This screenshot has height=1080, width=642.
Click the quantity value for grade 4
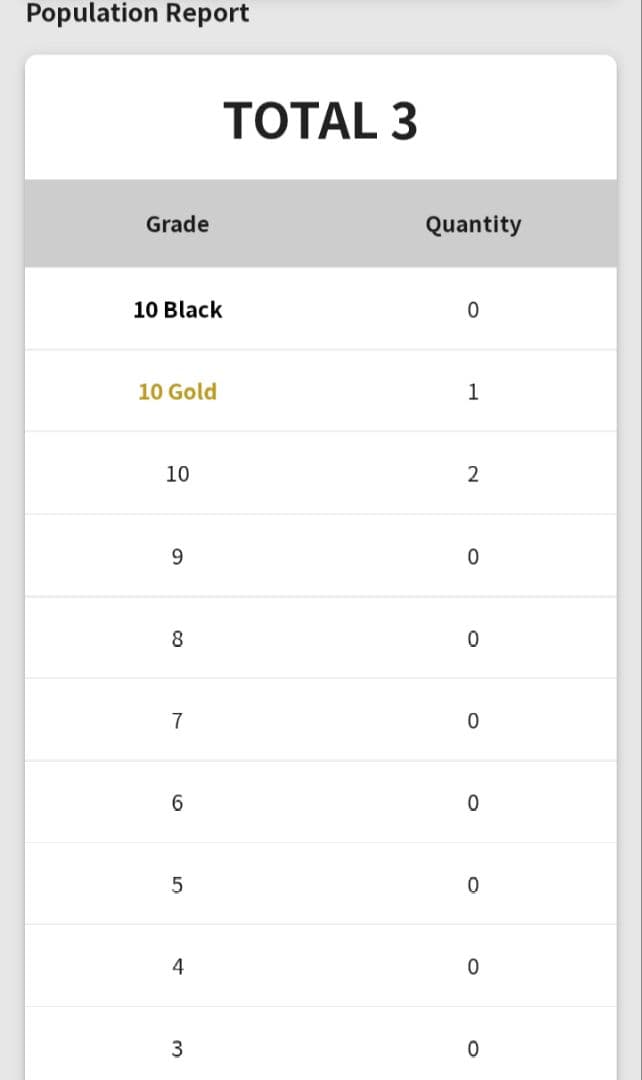tap(473, 967)
